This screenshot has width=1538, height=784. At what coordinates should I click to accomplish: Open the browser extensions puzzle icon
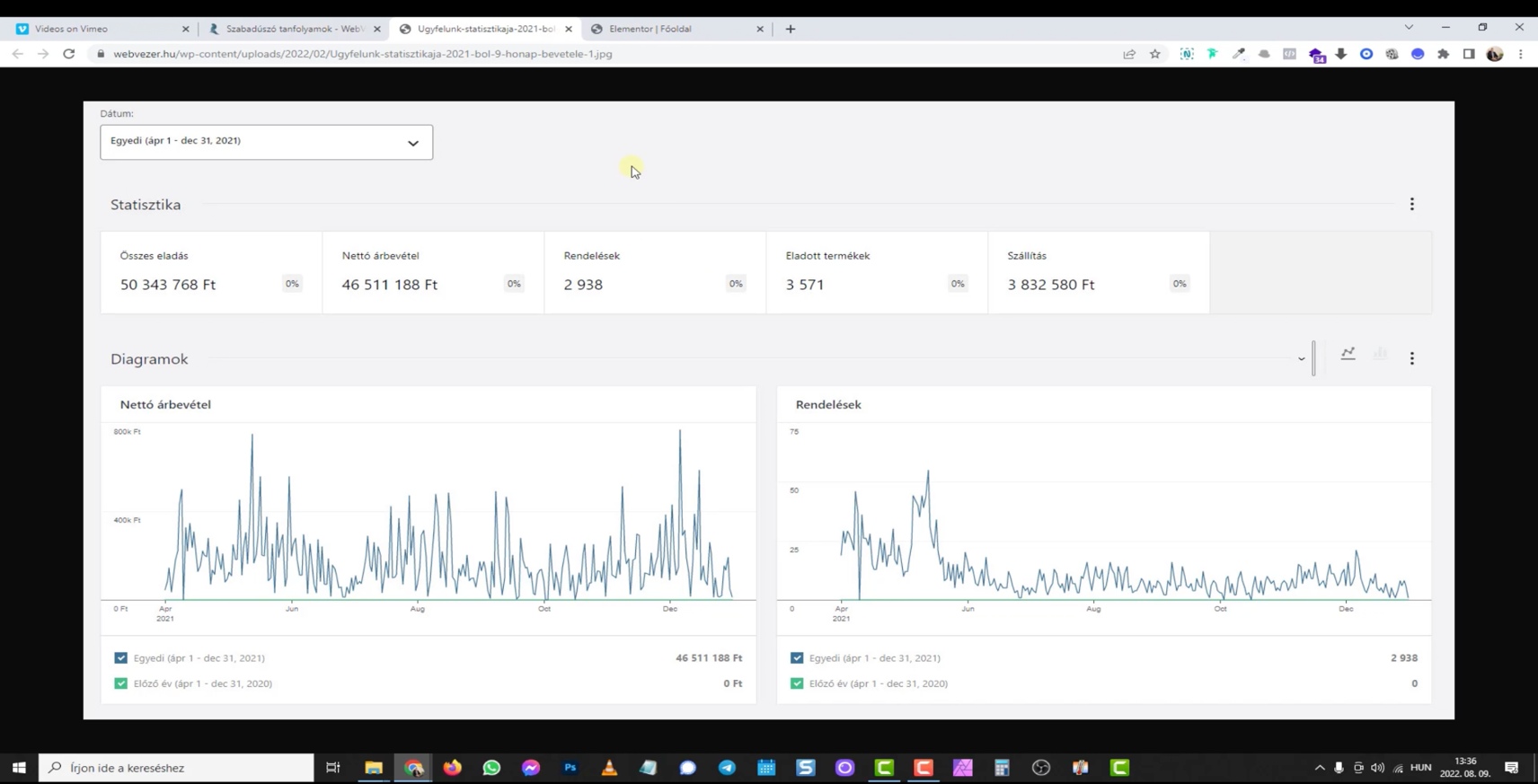point(1443,54)
